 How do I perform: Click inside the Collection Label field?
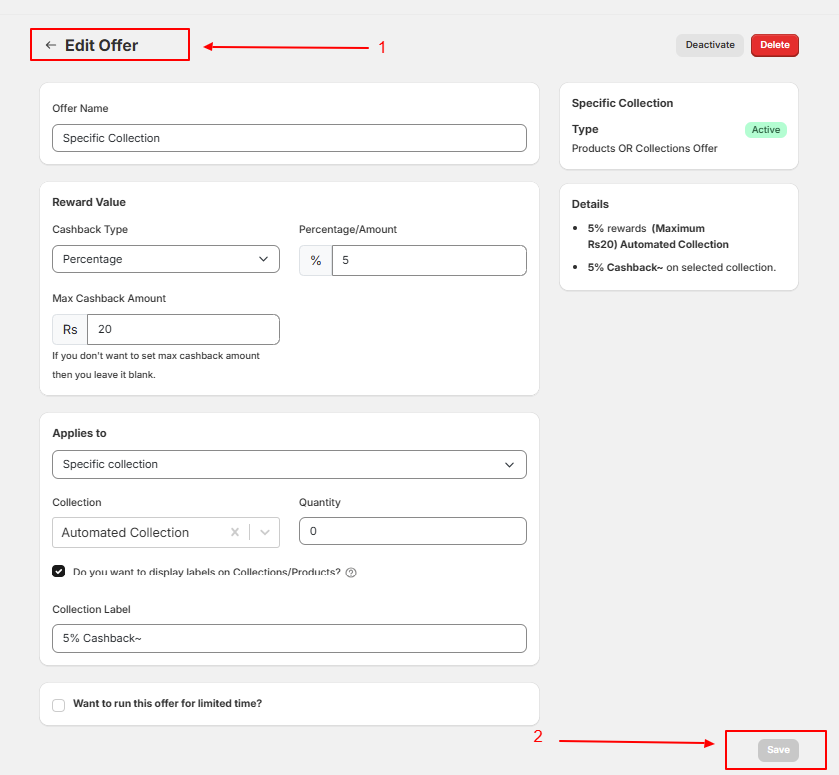pyautogui.click(x=289, y=638)
